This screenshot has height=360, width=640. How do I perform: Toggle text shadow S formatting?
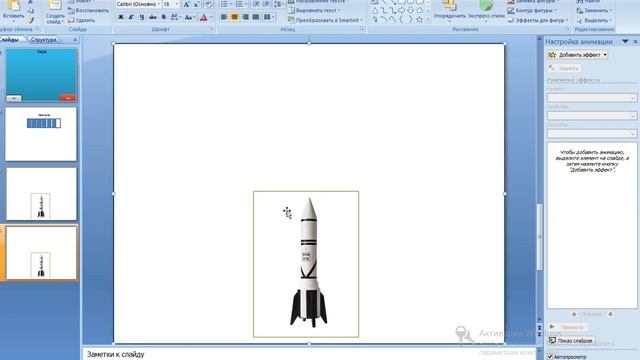click(x=164, y=17)
